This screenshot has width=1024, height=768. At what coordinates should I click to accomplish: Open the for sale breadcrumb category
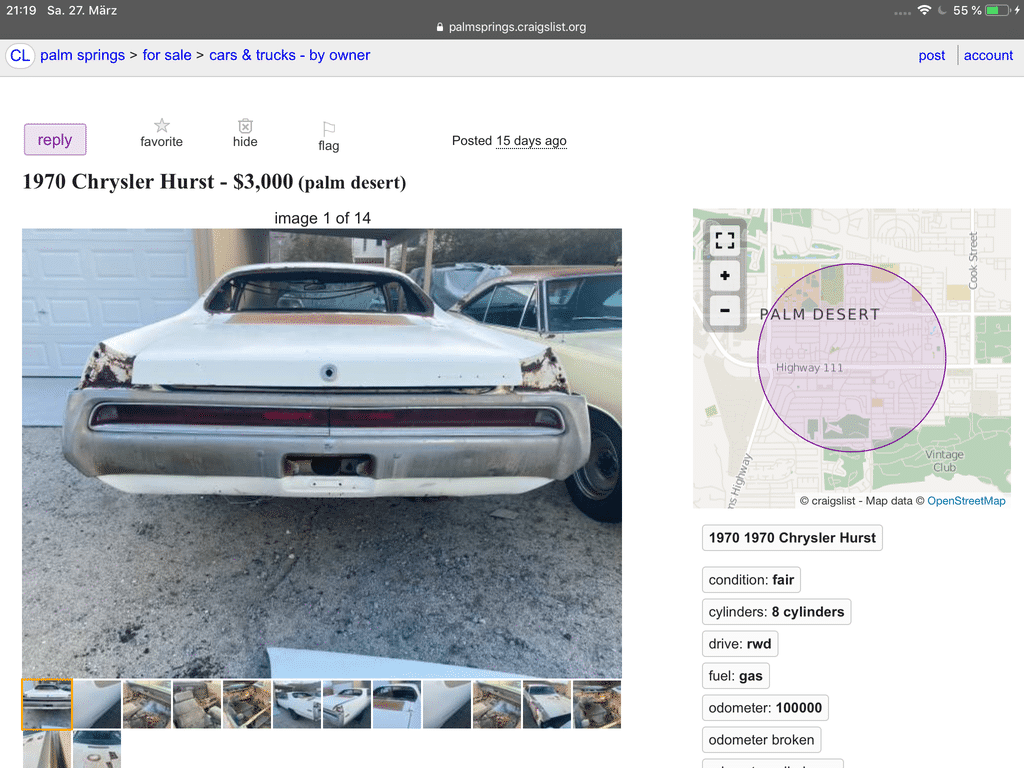(167, 56)
